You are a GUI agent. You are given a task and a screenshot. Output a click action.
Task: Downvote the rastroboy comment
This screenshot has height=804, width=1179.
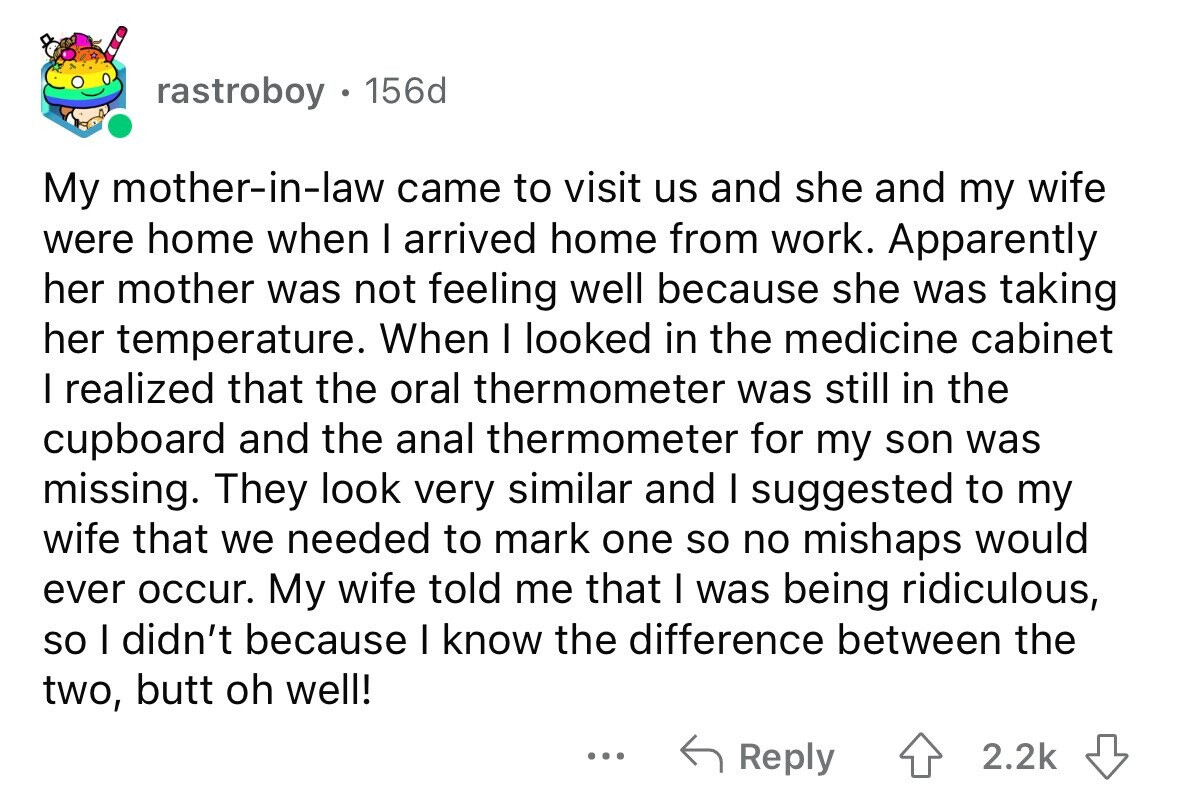coord(1107,757)
